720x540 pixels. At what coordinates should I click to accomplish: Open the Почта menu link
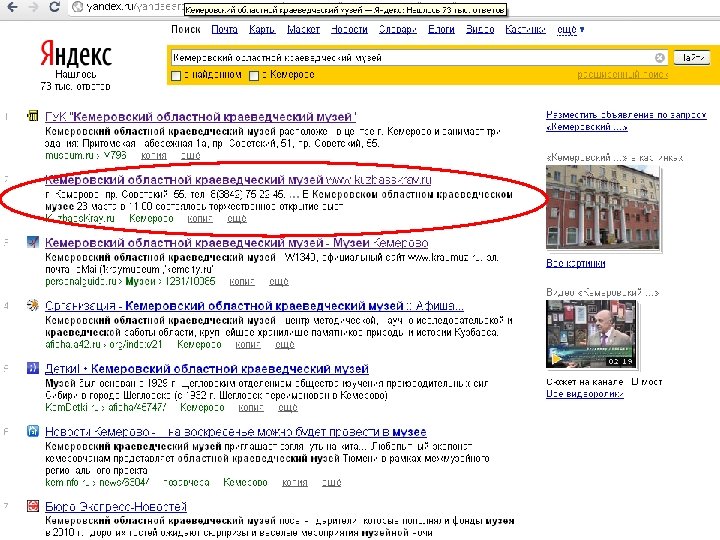[x=225, y=29]
